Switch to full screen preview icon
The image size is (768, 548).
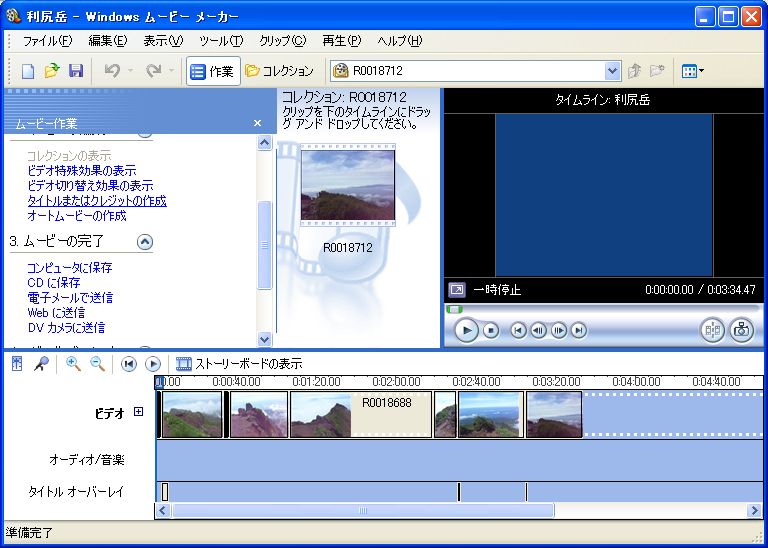click(x=456, y=290)
